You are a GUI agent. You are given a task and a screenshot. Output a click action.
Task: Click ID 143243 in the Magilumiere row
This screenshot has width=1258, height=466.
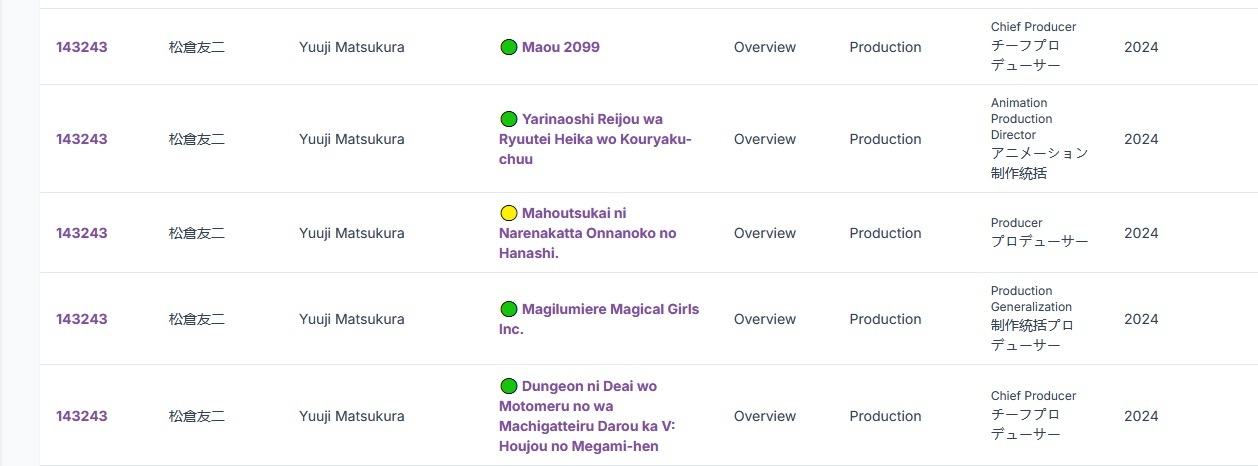coord(81,319)
